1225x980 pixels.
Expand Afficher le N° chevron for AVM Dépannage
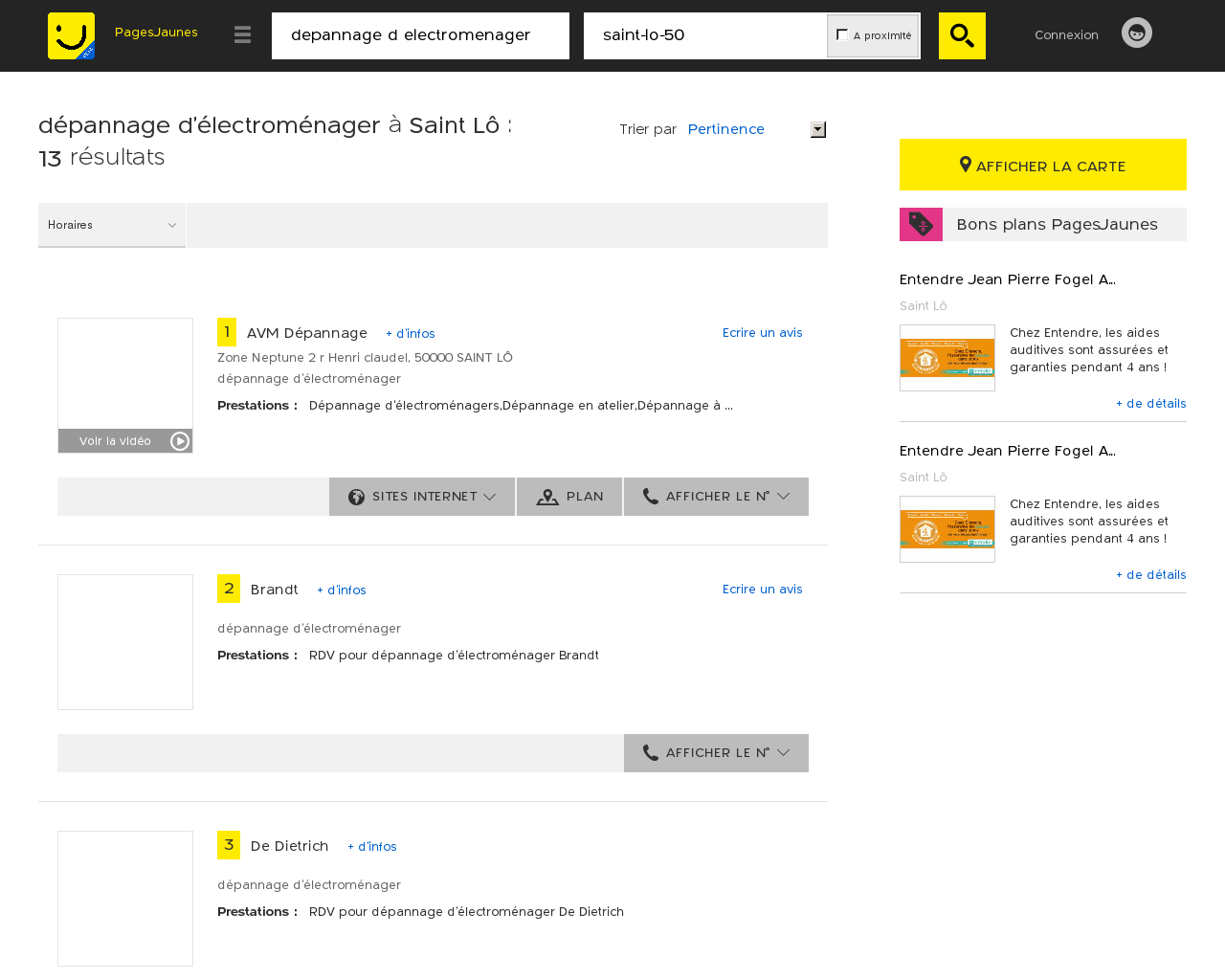point(784,497)
